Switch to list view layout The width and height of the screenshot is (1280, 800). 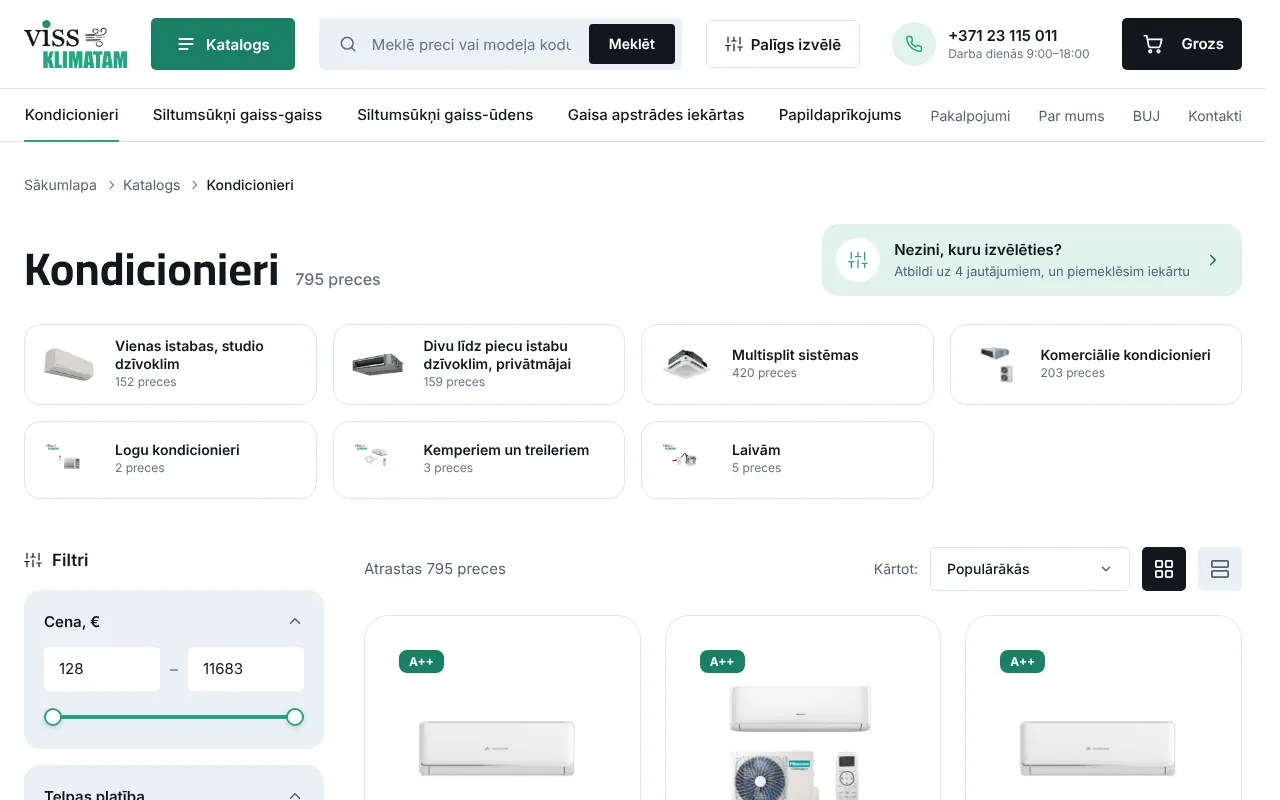pyautogui.click(x=1220, y=569)
